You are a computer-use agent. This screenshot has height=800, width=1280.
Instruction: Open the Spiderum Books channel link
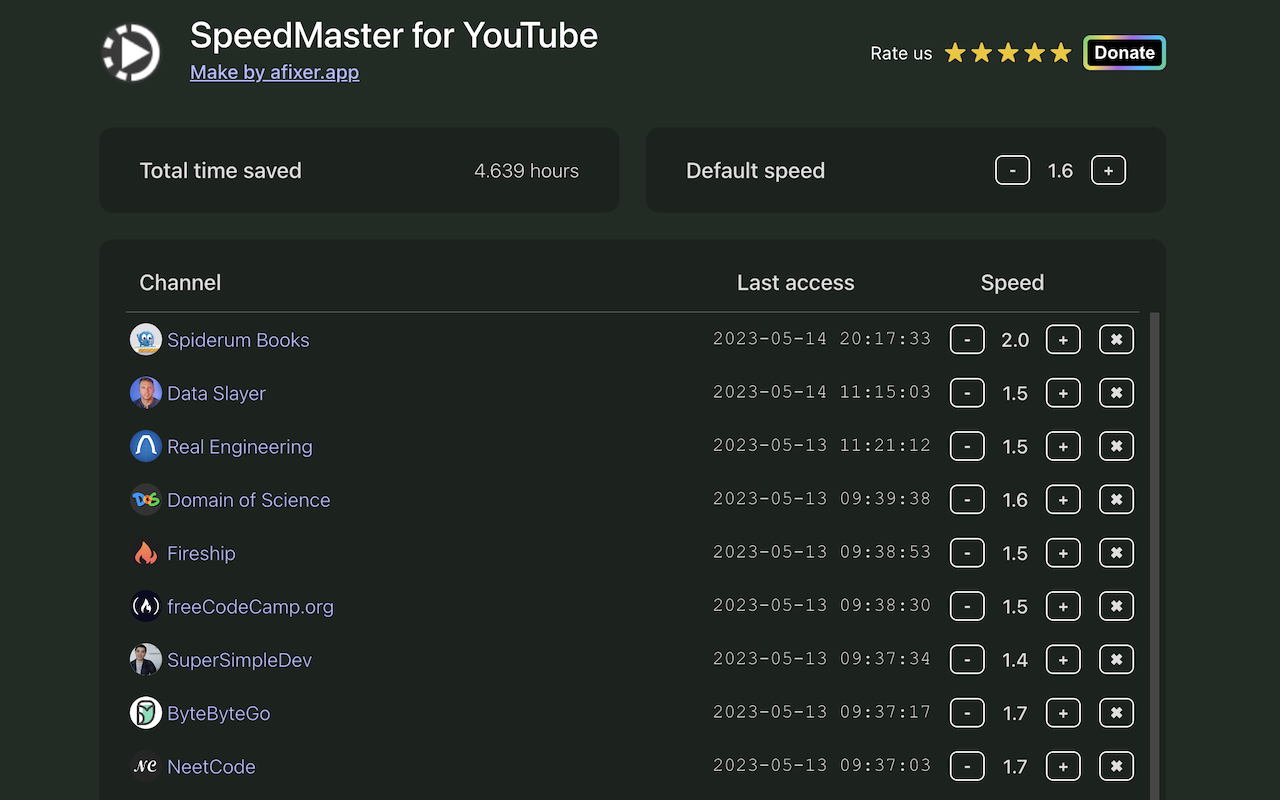(238, 340)
